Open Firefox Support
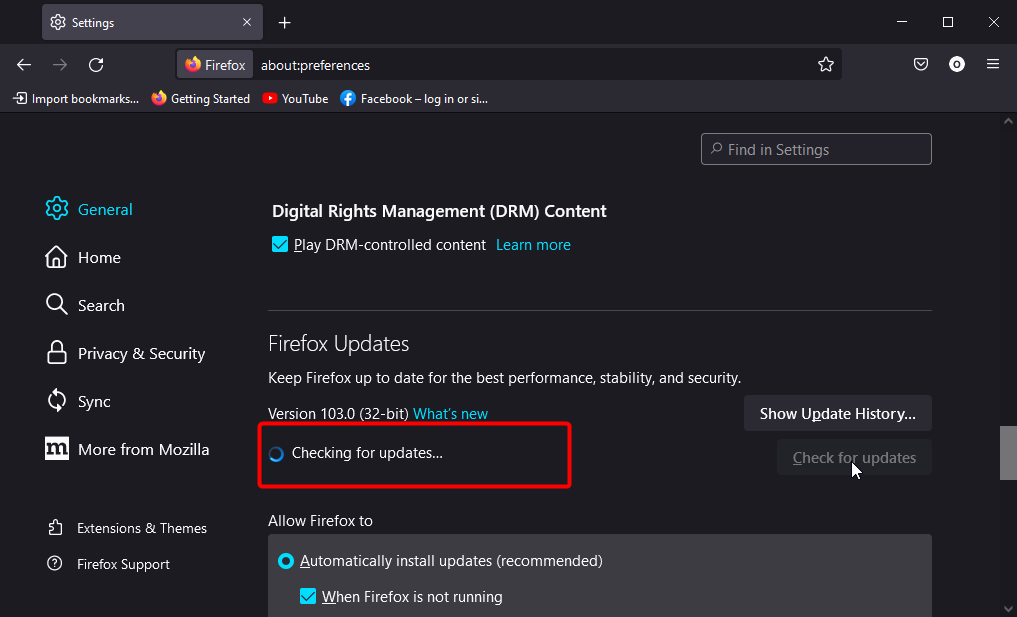 tap(108, 564)
